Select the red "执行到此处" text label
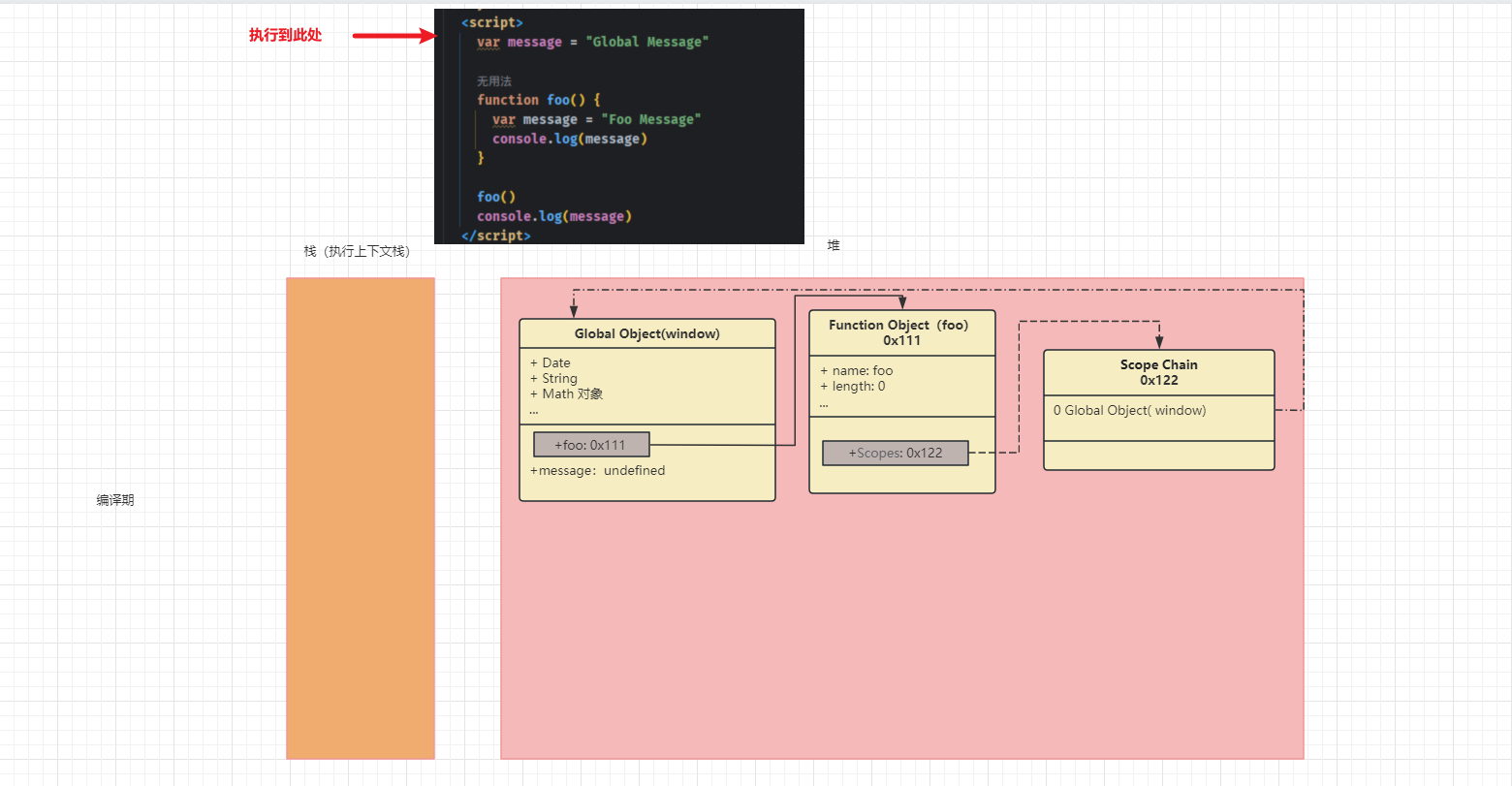The width and height of the screenshot is (1512, 786). 285,35
